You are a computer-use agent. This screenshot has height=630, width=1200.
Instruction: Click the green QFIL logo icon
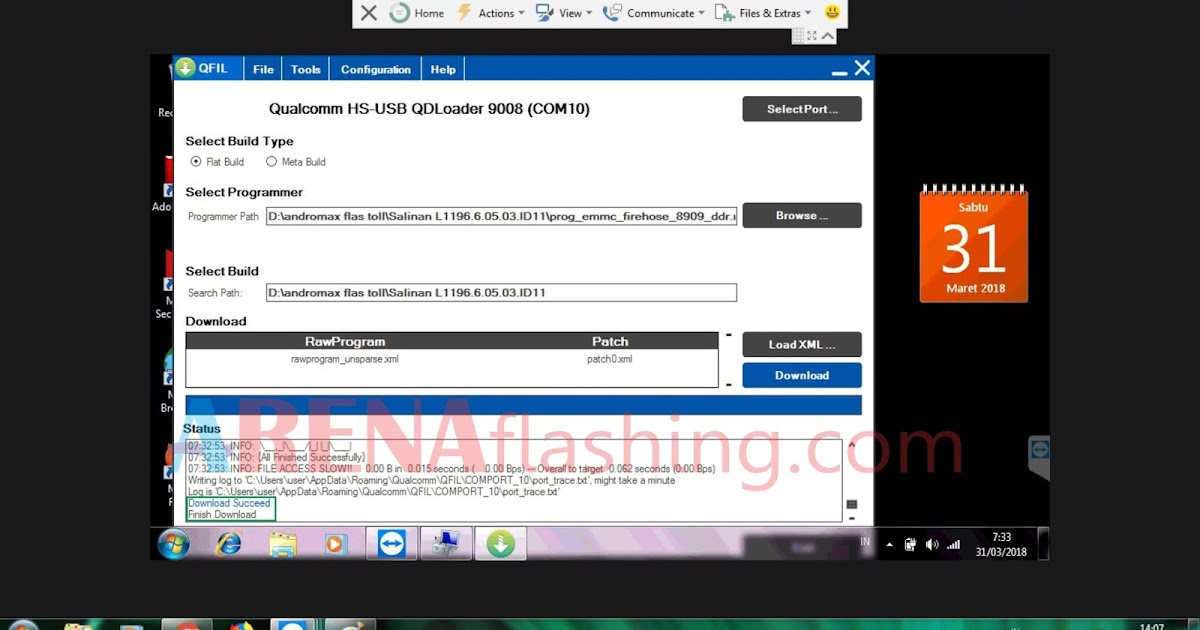coord(185,68)
